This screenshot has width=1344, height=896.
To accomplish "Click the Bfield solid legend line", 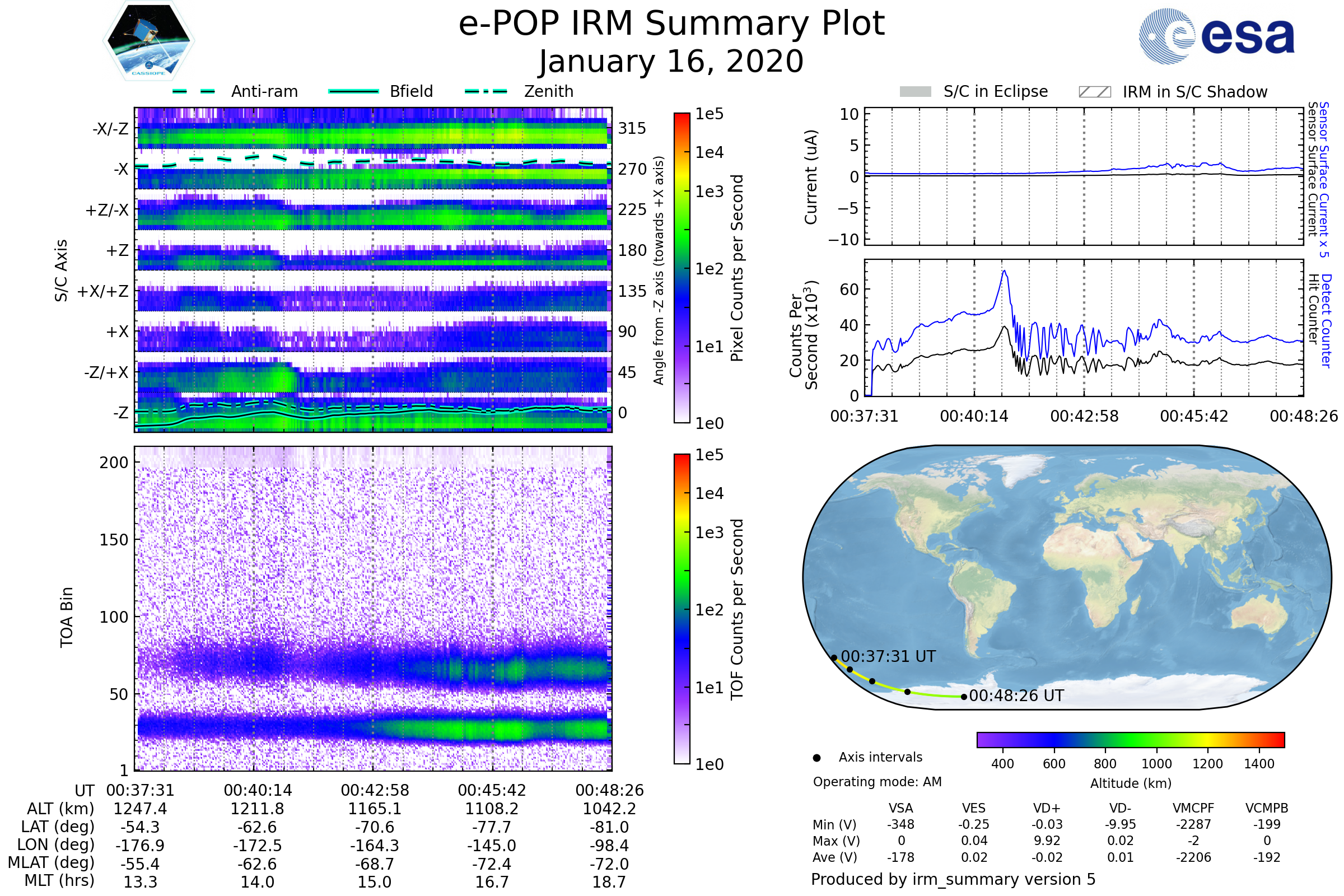I will (353, 91).
